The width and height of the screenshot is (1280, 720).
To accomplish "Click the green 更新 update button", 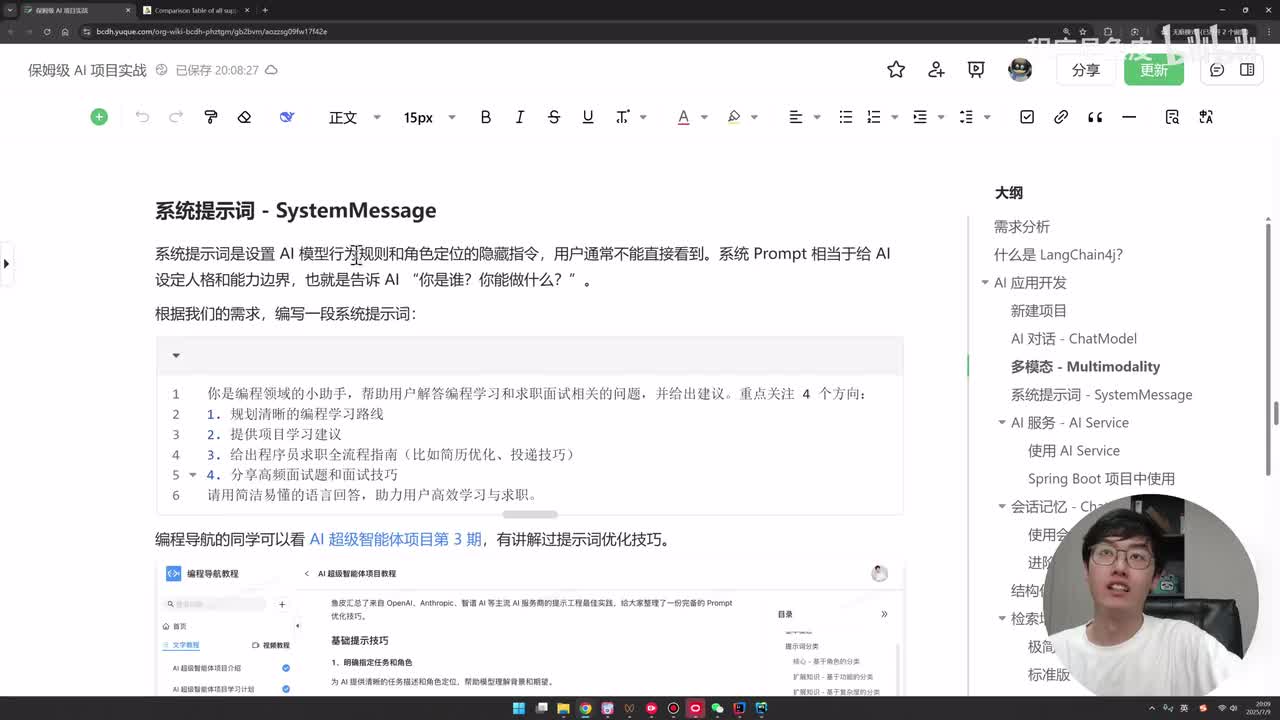I will click(x=1154, y=69).
